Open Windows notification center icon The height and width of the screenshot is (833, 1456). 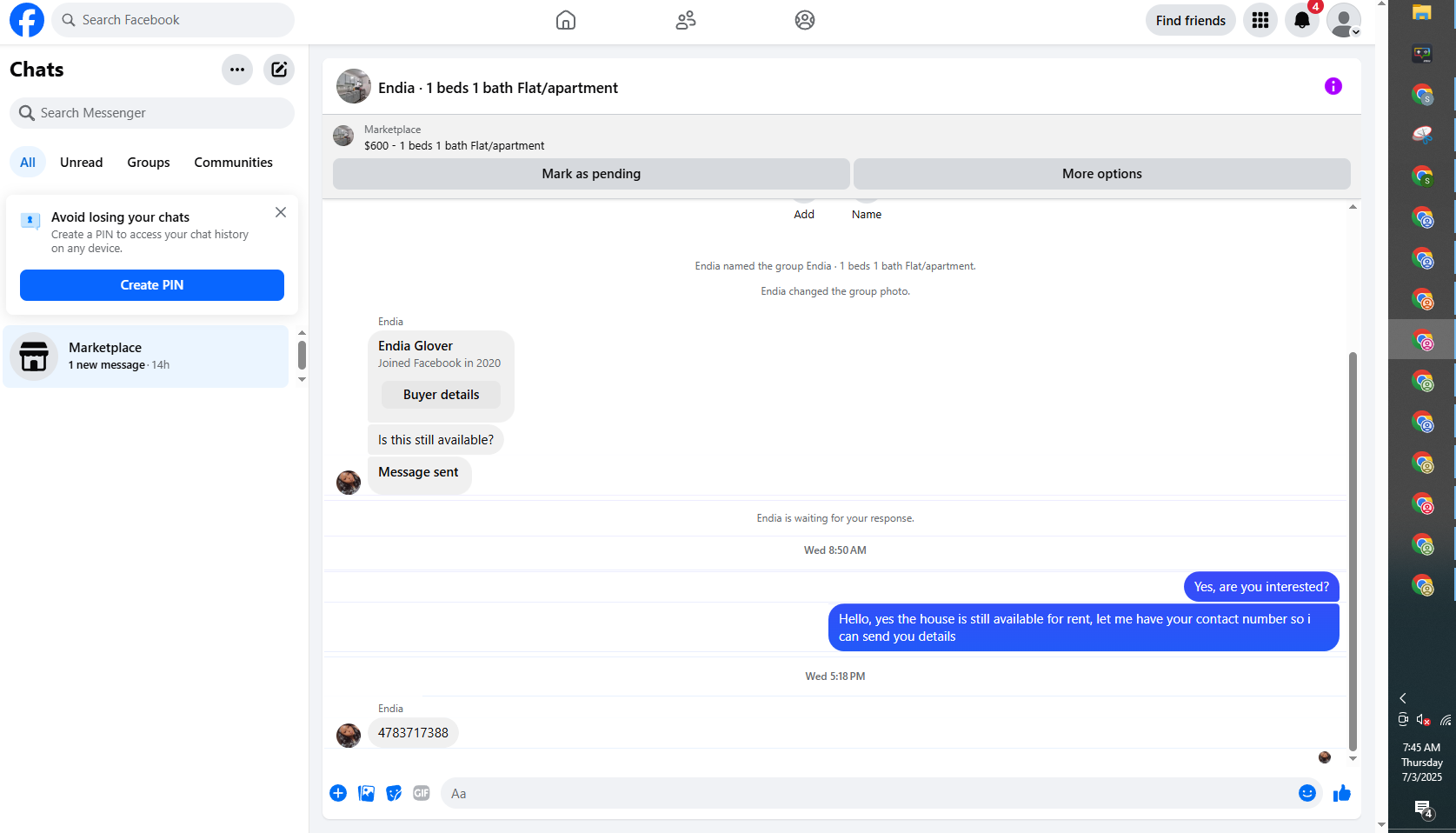[x=1423, y=810]
